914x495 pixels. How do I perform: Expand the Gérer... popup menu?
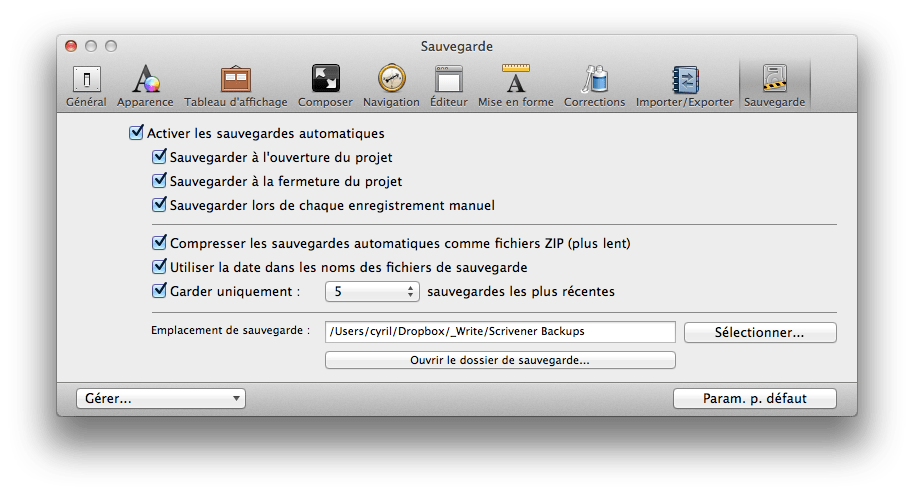click(x=160, y=398)
